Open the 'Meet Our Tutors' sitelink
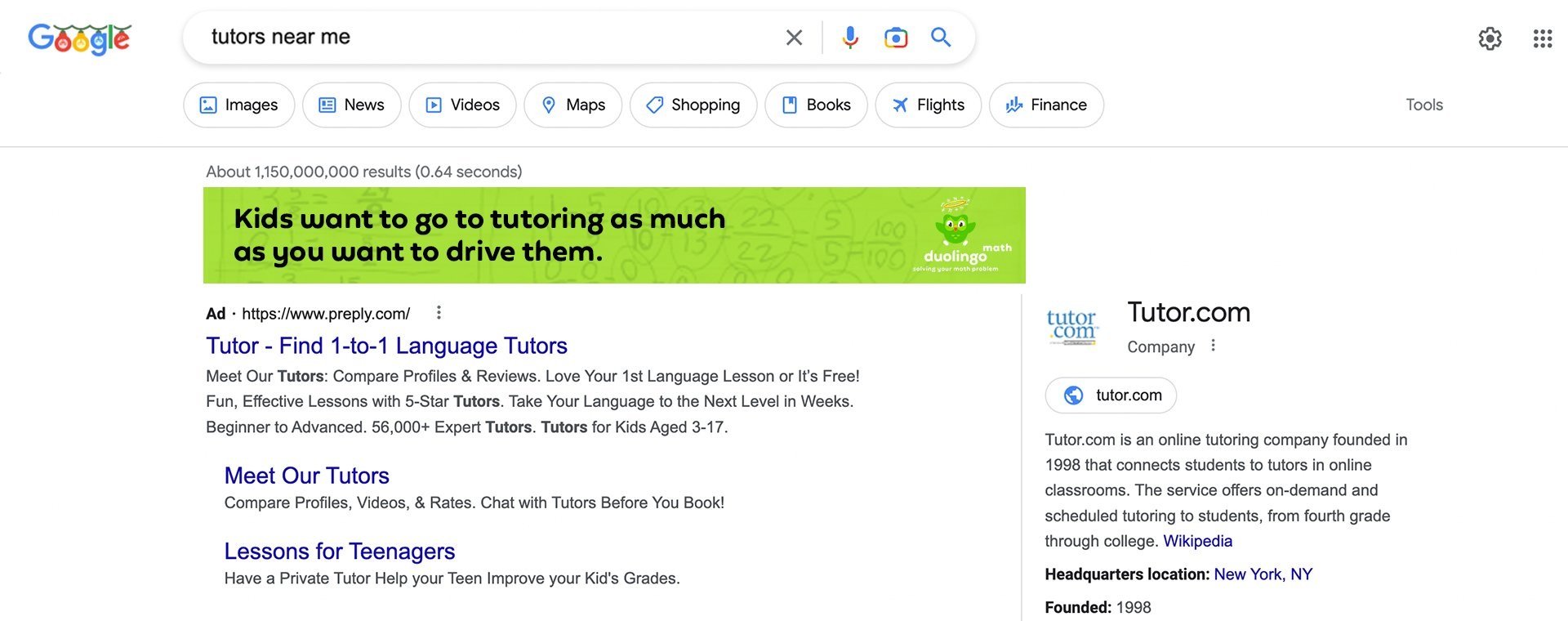Image resolution: width=1568 pixels, height=621 pixels. (306, 476)
